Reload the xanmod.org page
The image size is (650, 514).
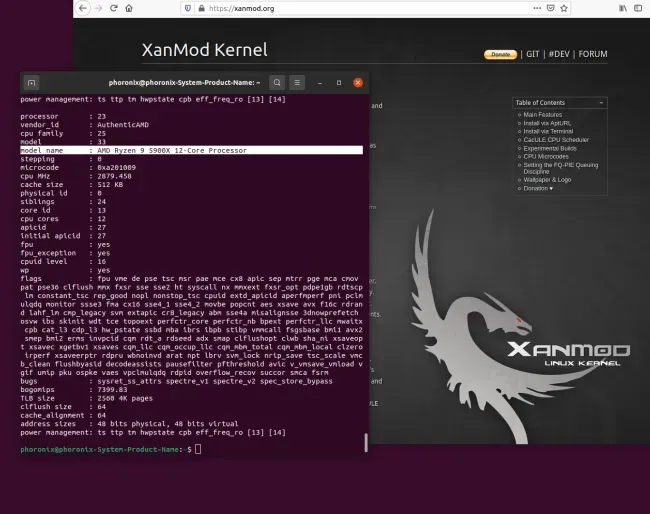(114, 8)
